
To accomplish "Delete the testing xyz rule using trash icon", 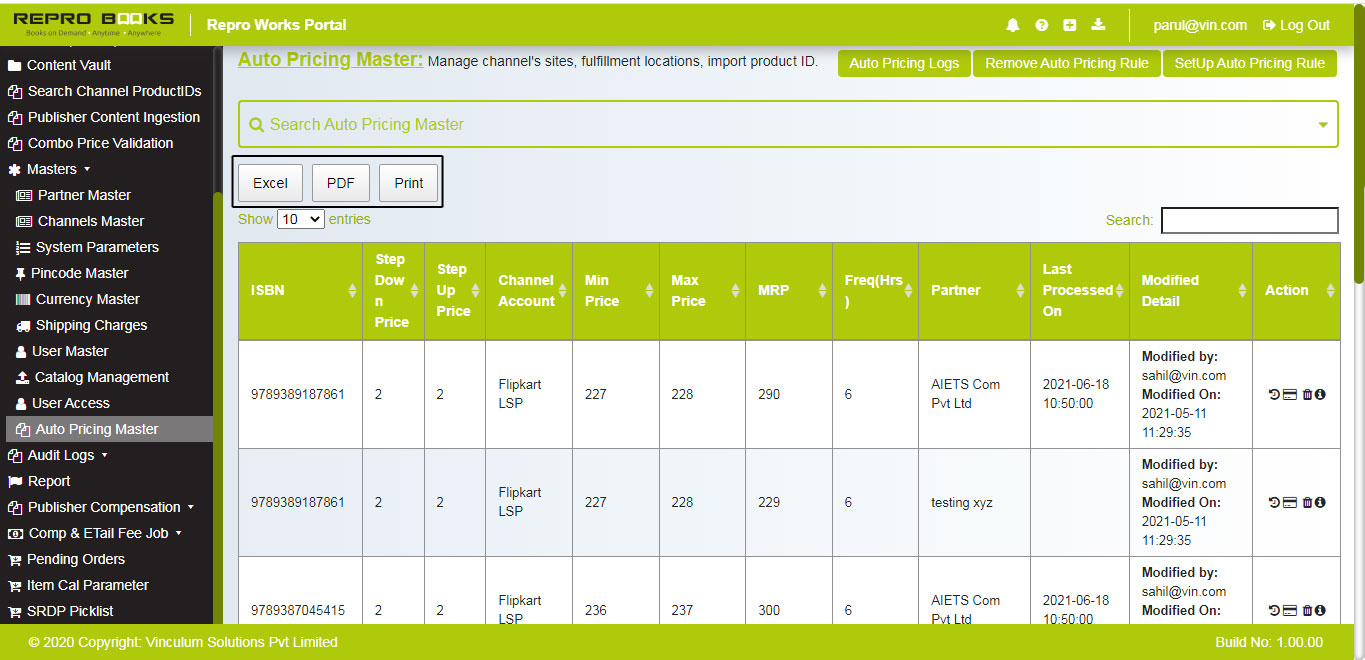I will (x=1306, y=503).
